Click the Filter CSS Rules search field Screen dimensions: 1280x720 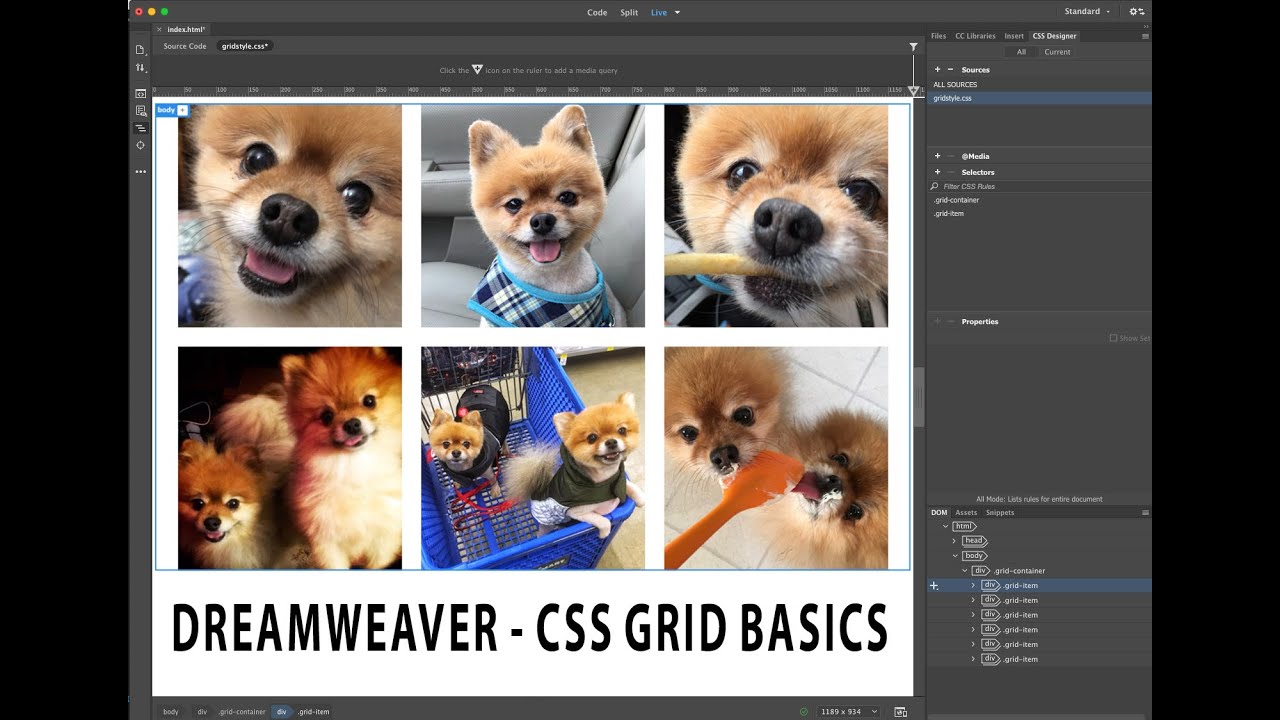click(x=1040, y=187)
